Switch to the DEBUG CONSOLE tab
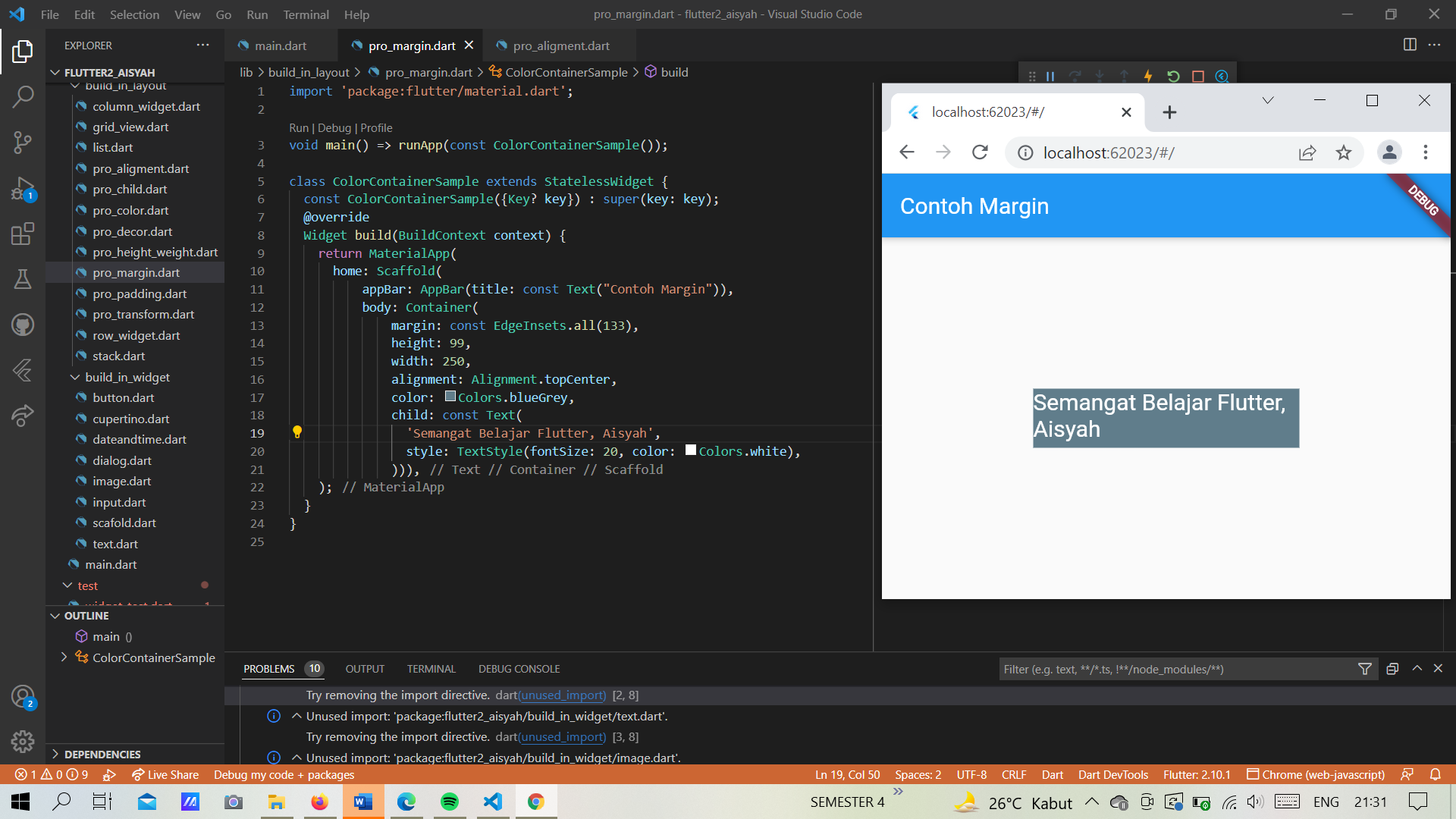 pos(519,668)
